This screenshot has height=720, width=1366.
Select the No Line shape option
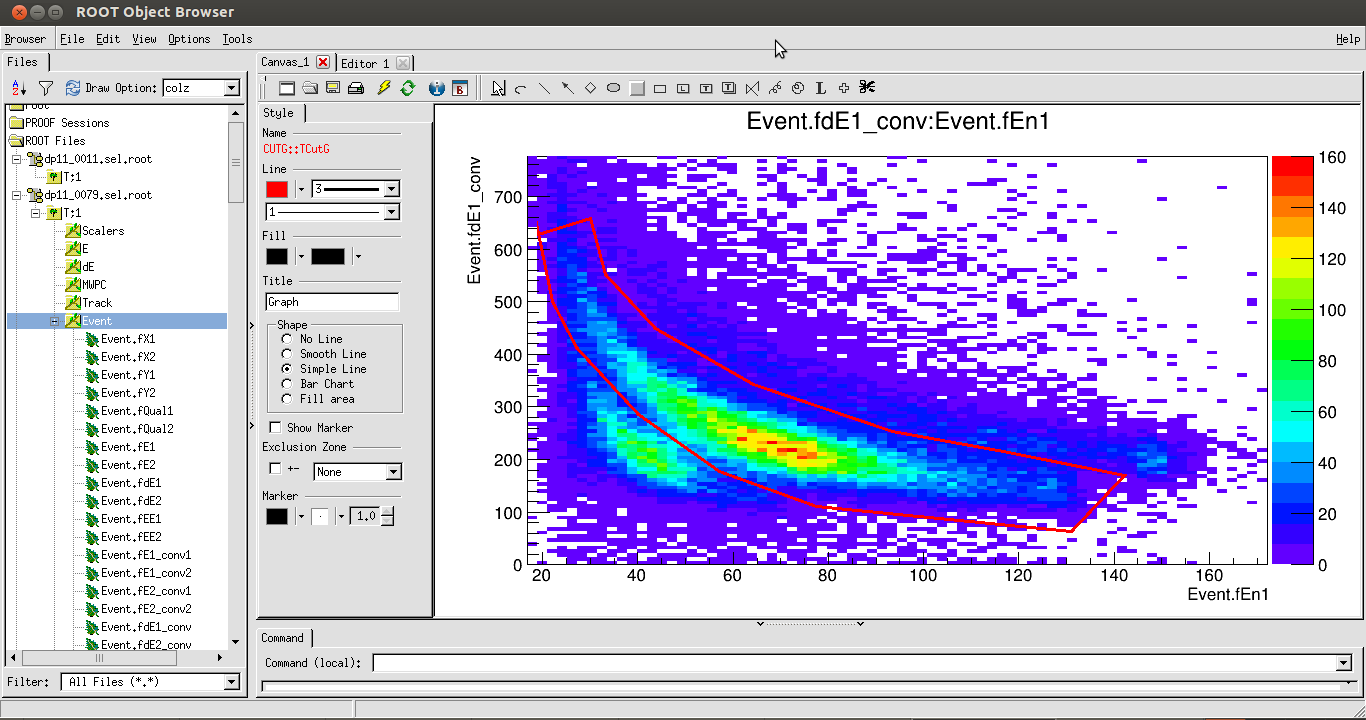pos(287,339)
